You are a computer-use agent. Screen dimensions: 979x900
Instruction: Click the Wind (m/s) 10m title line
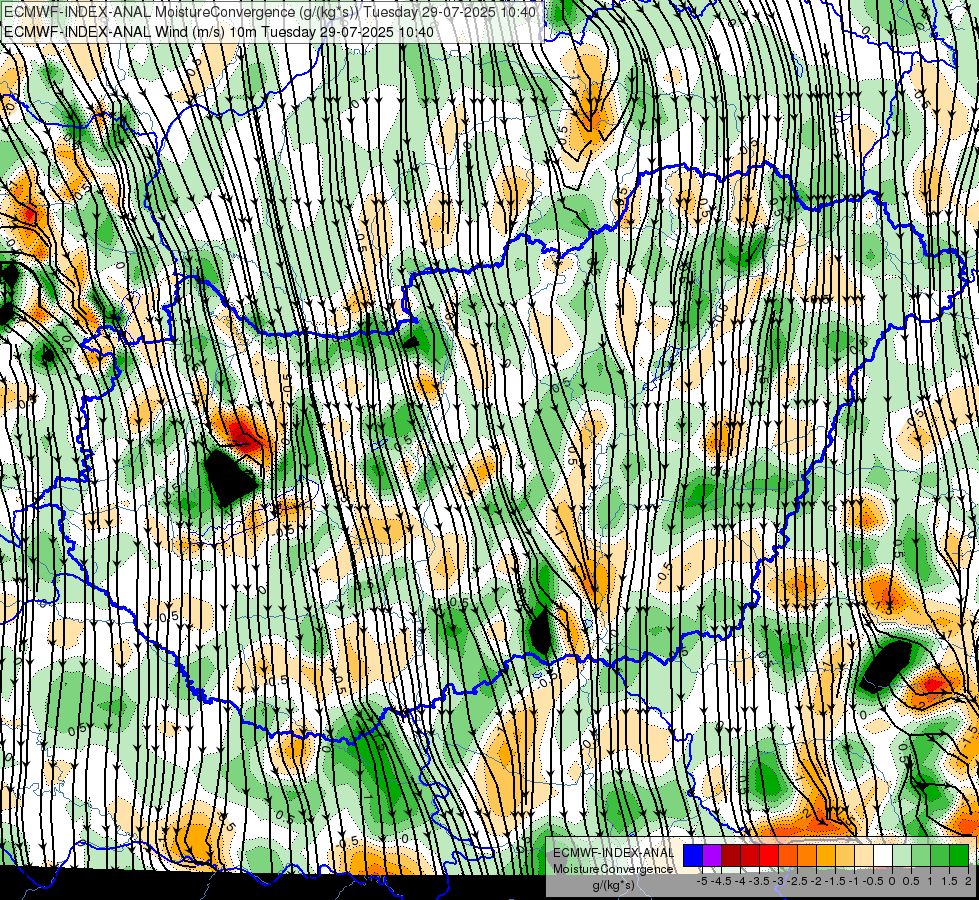(219, 32)
